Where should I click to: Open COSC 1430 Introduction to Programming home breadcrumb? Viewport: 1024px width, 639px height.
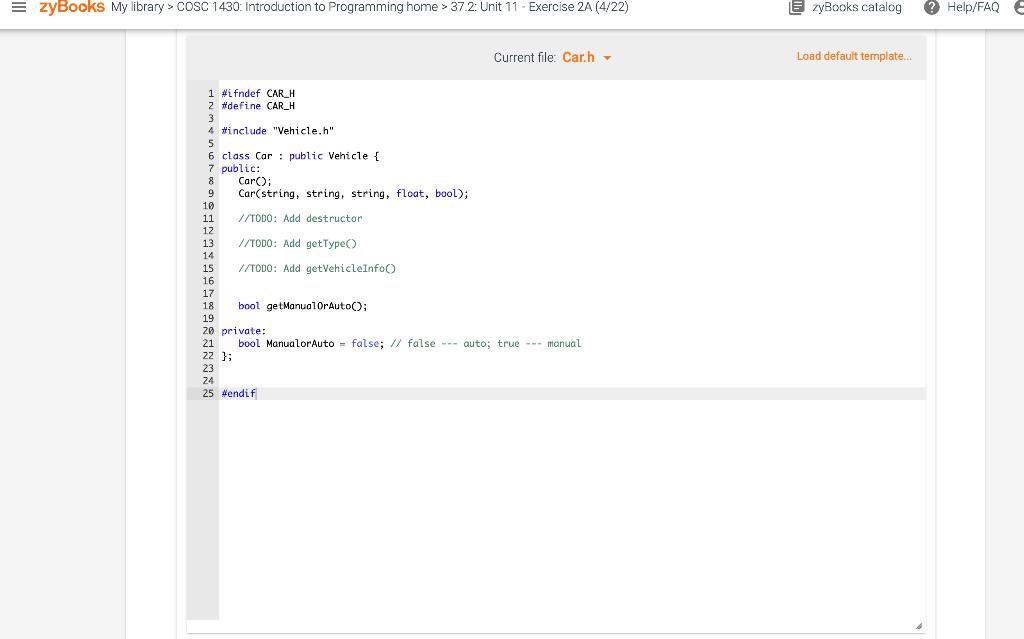307,7
